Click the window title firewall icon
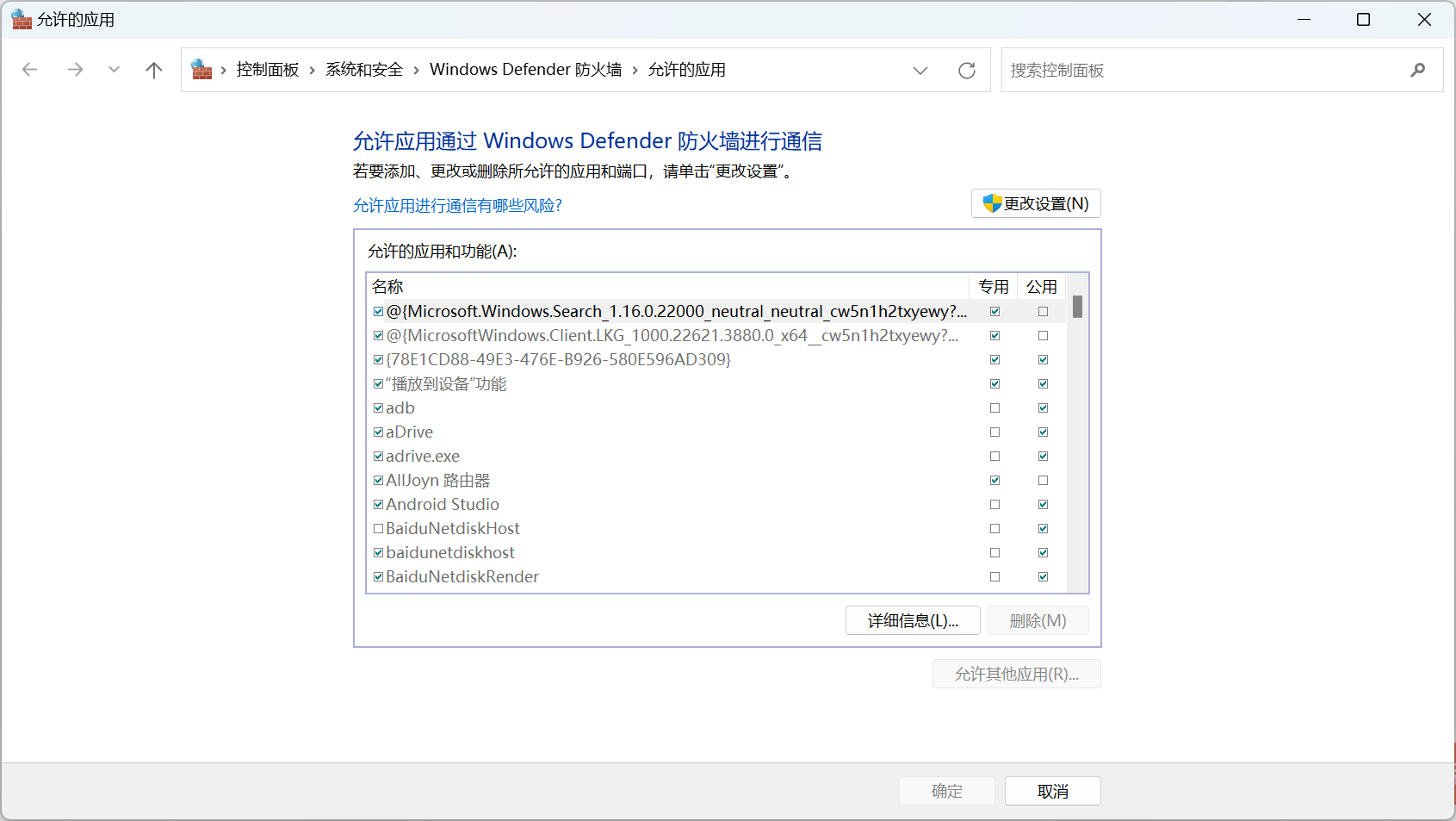 [x=22, y=19]
